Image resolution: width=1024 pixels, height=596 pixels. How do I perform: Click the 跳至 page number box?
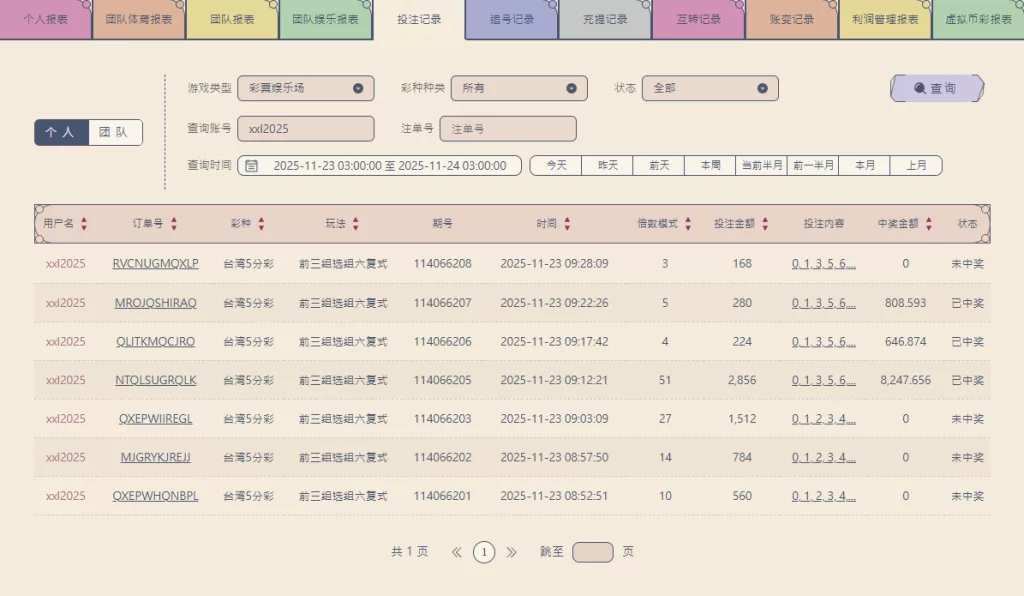pos(592,552)
